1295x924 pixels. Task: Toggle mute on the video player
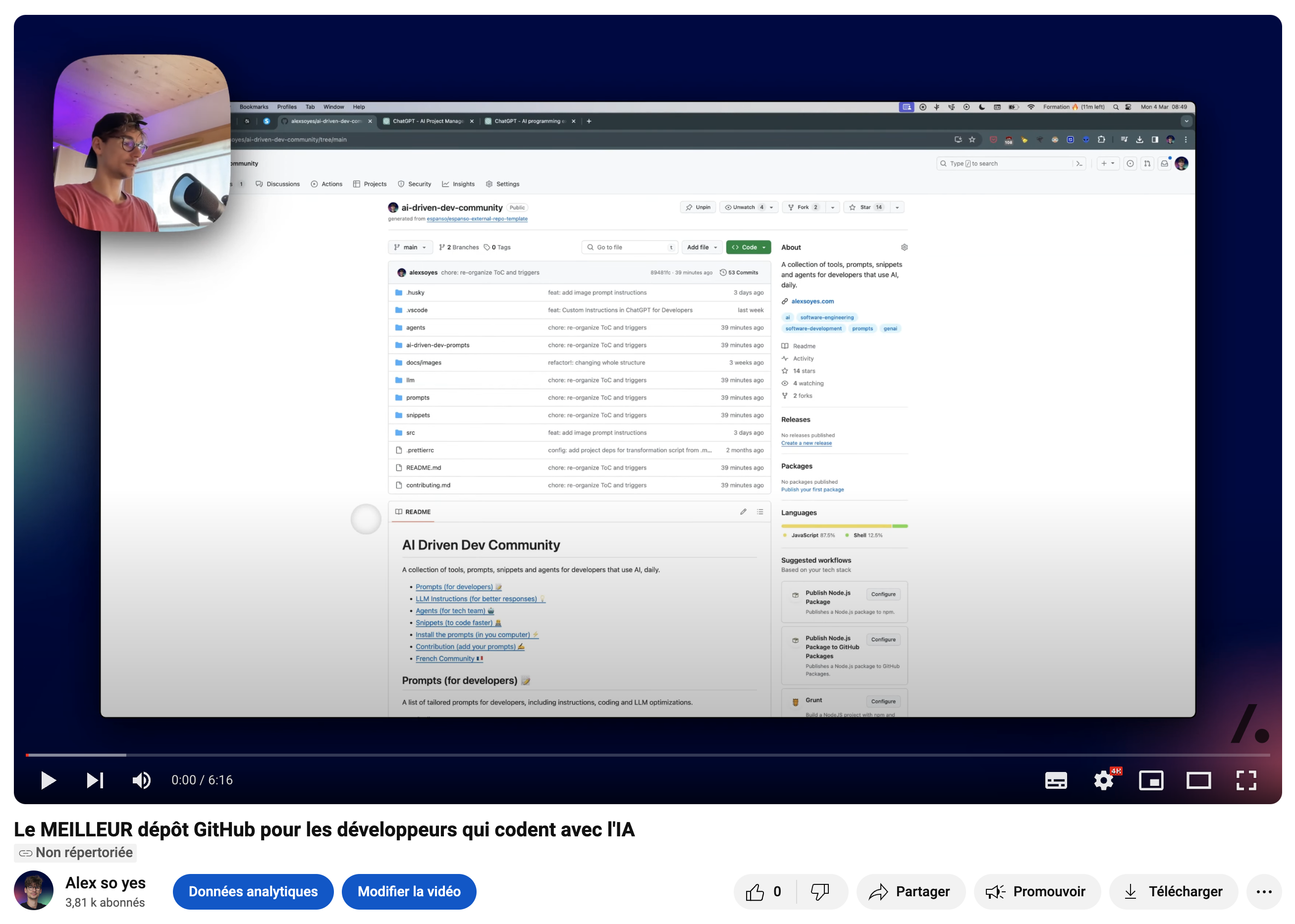click(x=140, y=780)
